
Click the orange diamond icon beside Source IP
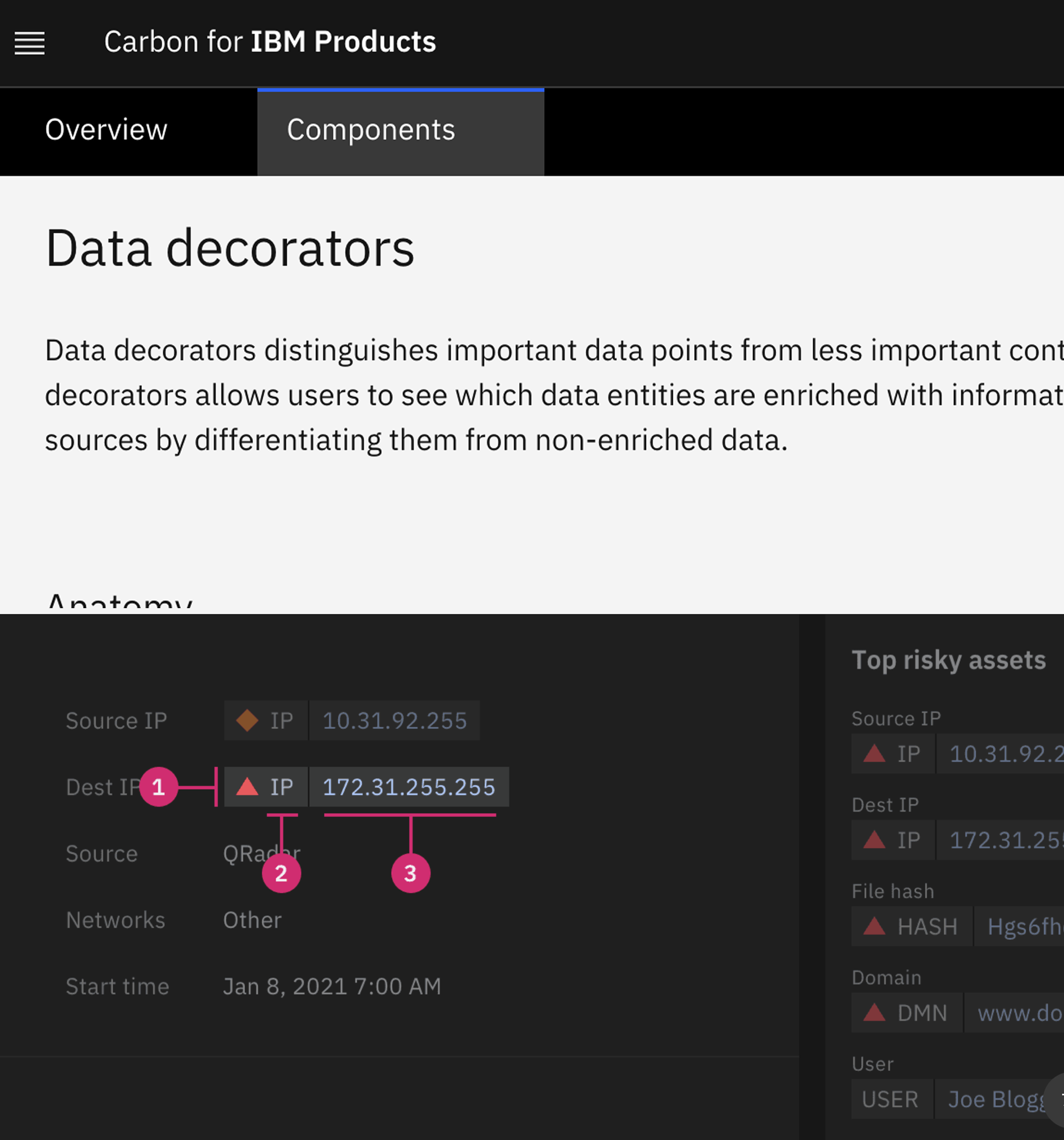(x=247, y=720)
